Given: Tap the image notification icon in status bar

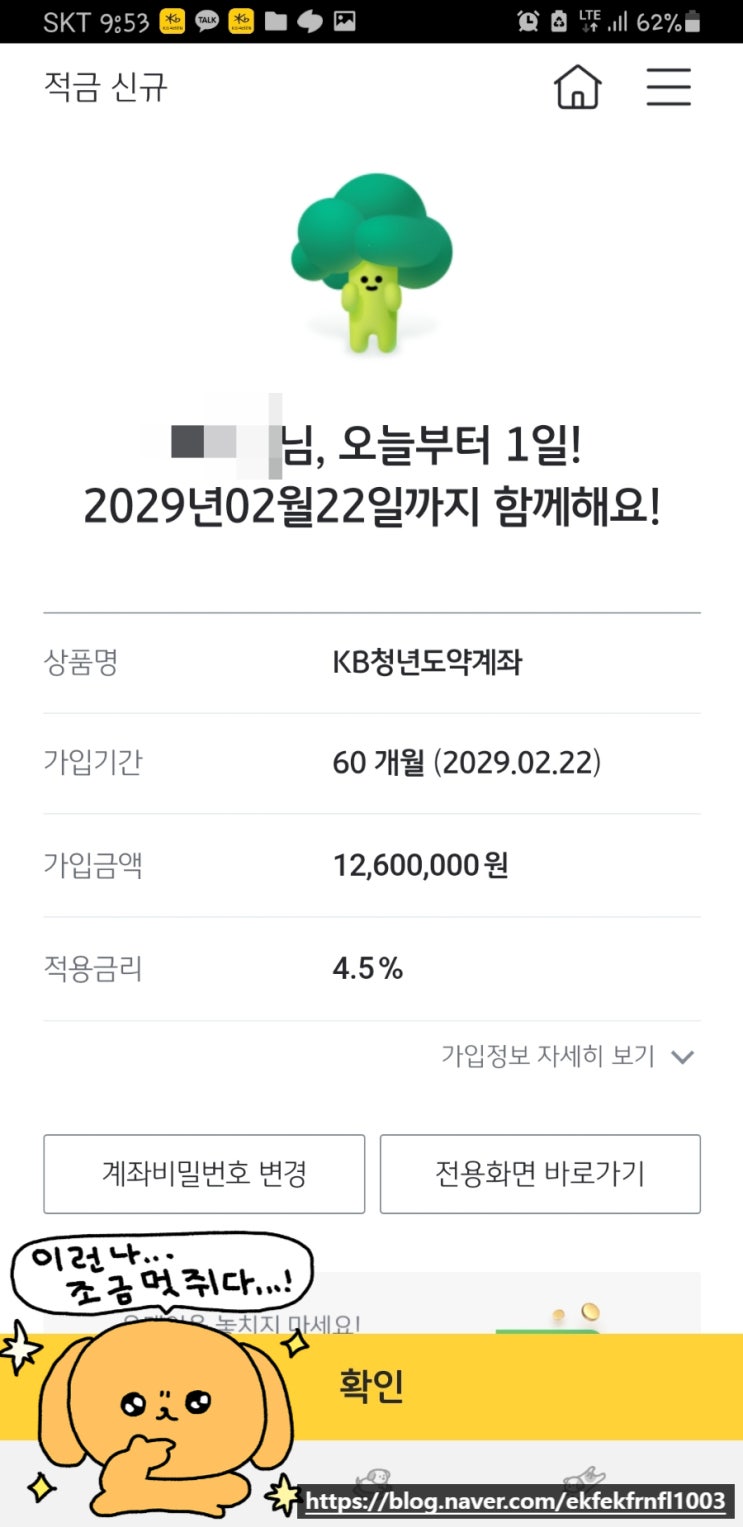Looking at the screenshot, I should (x=344, y=21).
